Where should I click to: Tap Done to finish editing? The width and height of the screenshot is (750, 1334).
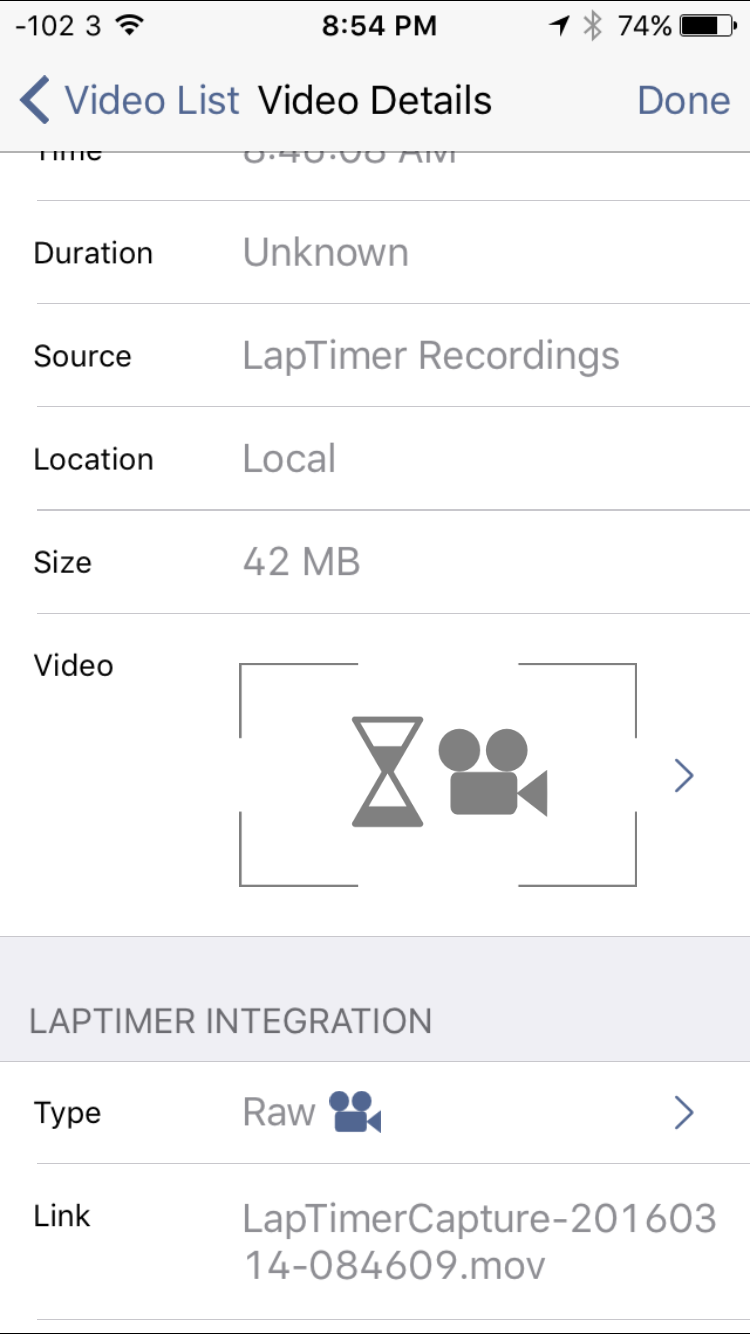[684, 101]
